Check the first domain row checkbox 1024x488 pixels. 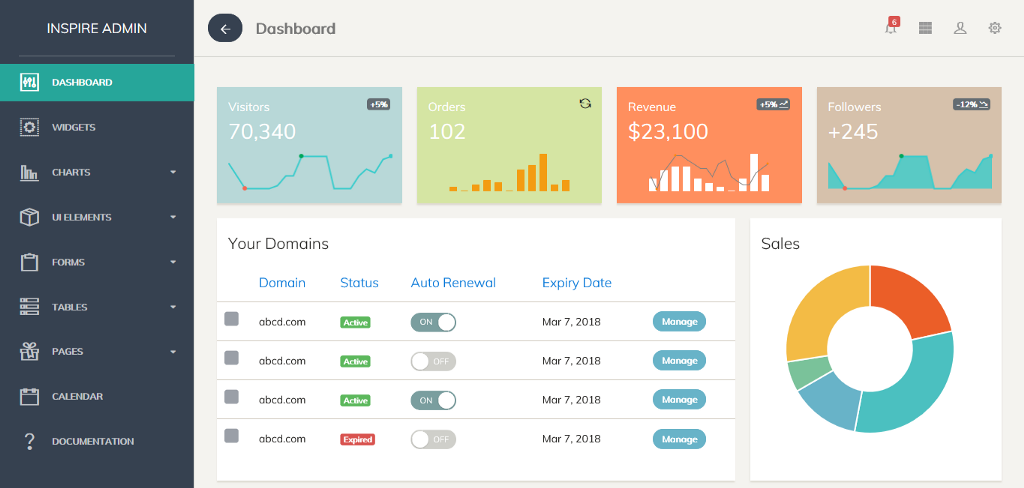tap(231, 319)
